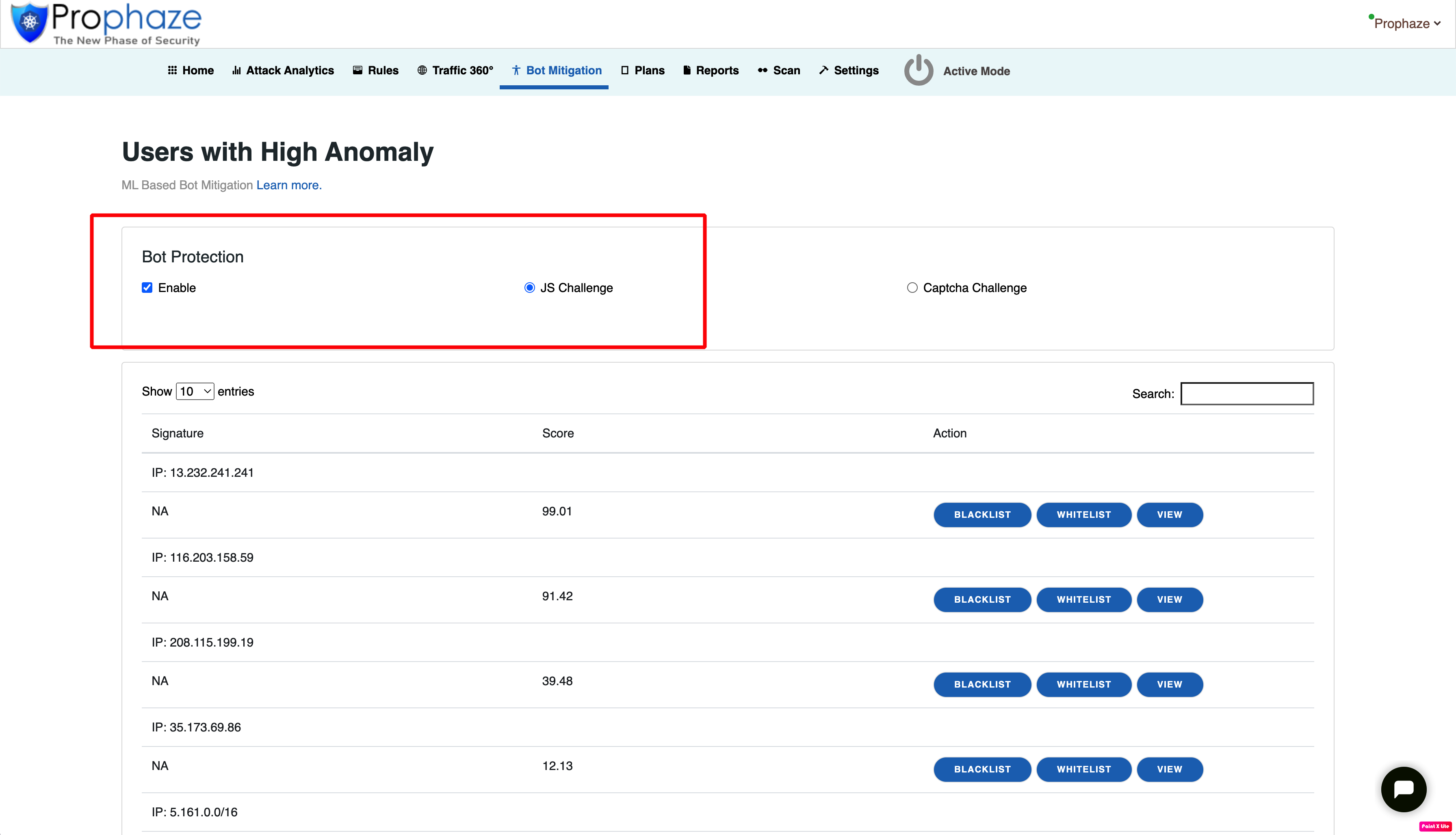Click the Scan menu icon
The image size is (1456, 835).
click(x=763, y=70)
